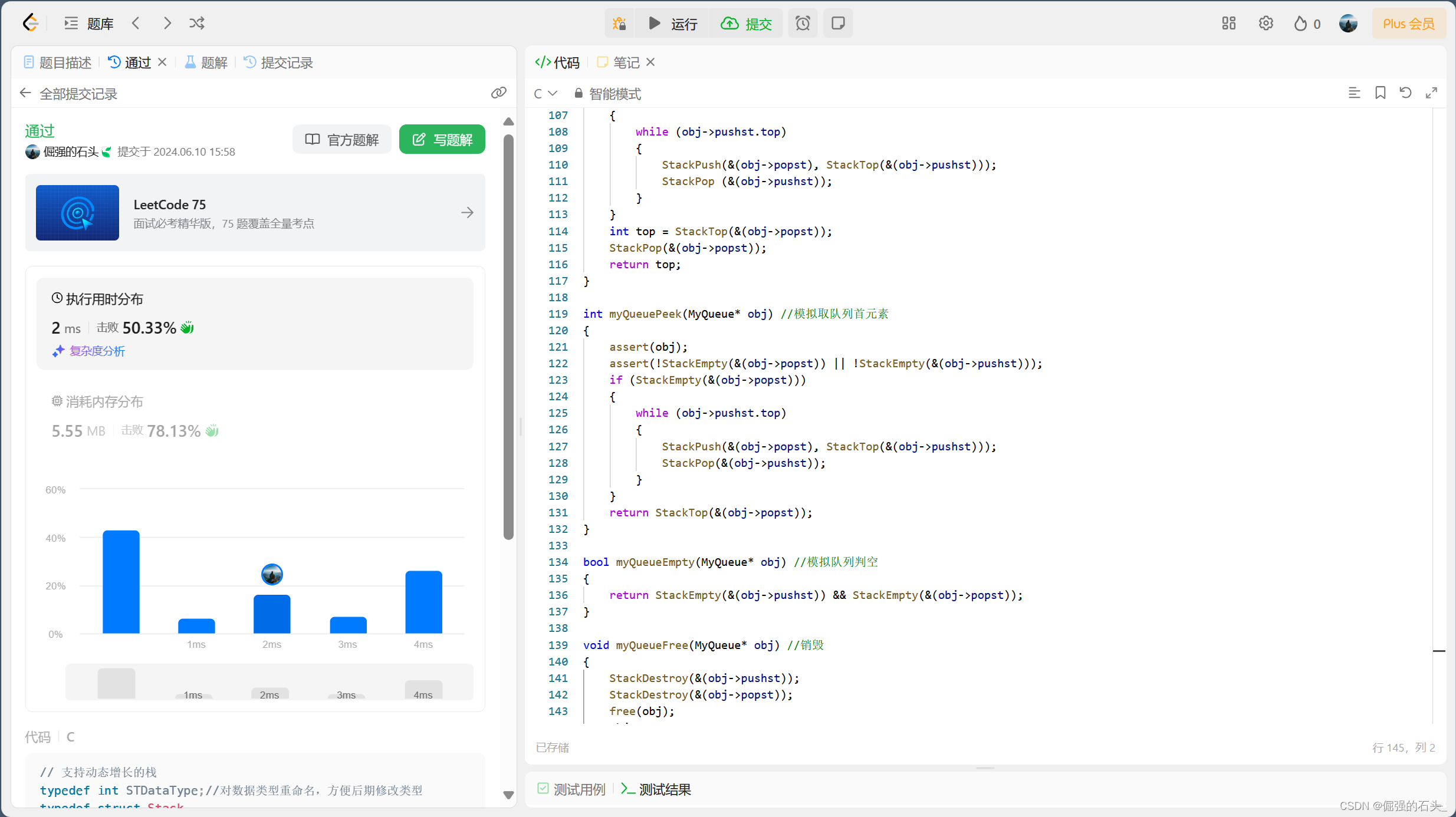The width and height of the screenshot is (1456, 817).
Task: Open the 复杂度分析 link
Action: [97, 351]
